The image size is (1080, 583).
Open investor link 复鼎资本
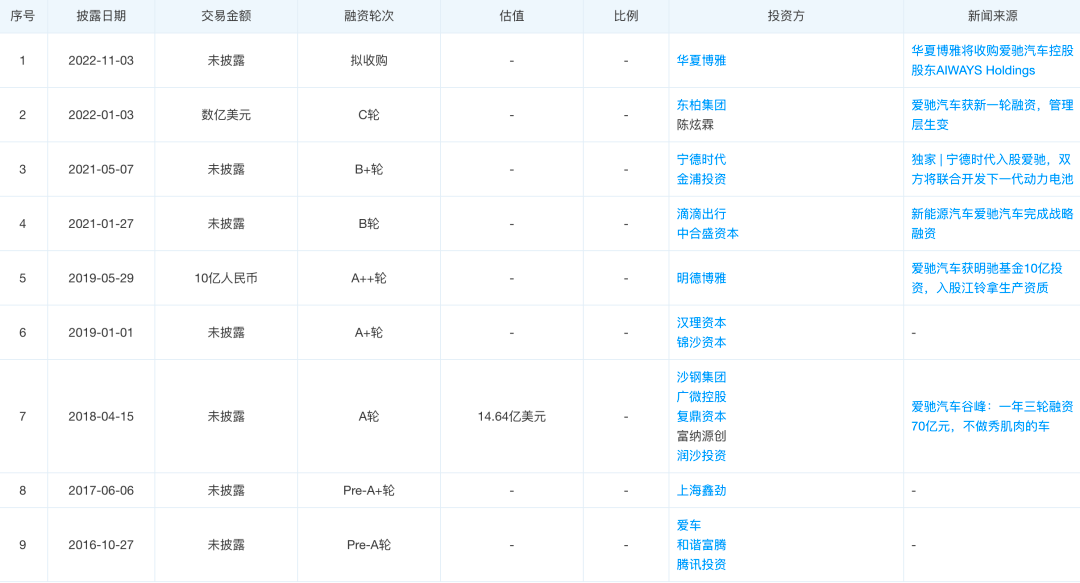(701, 417)
